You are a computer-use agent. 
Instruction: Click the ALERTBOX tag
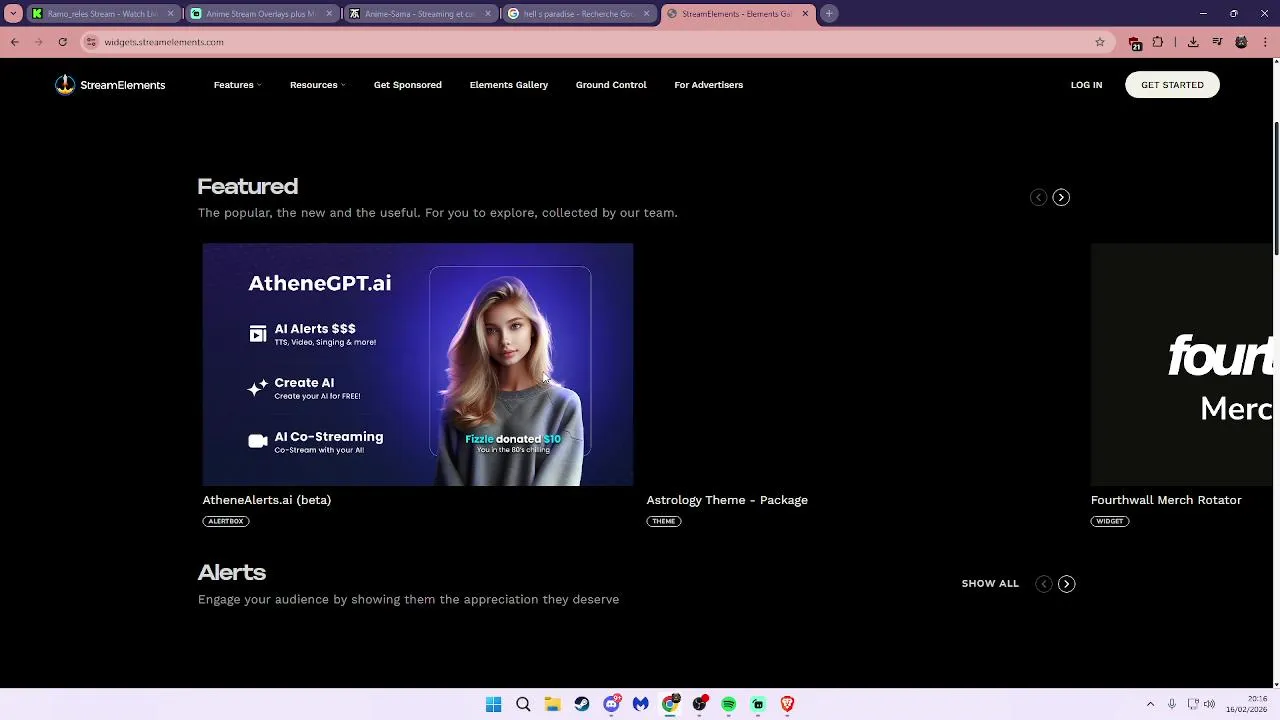point(225,521)
